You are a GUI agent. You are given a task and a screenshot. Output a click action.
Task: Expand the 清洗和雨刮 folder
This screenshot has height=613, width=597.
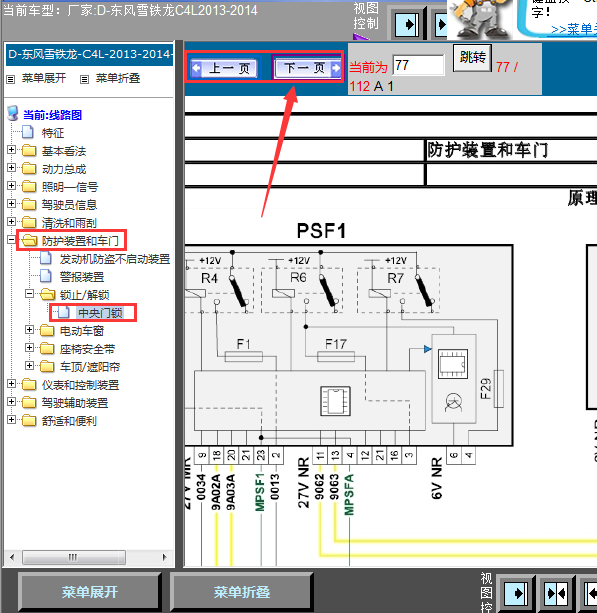click(x=11, y=221)
